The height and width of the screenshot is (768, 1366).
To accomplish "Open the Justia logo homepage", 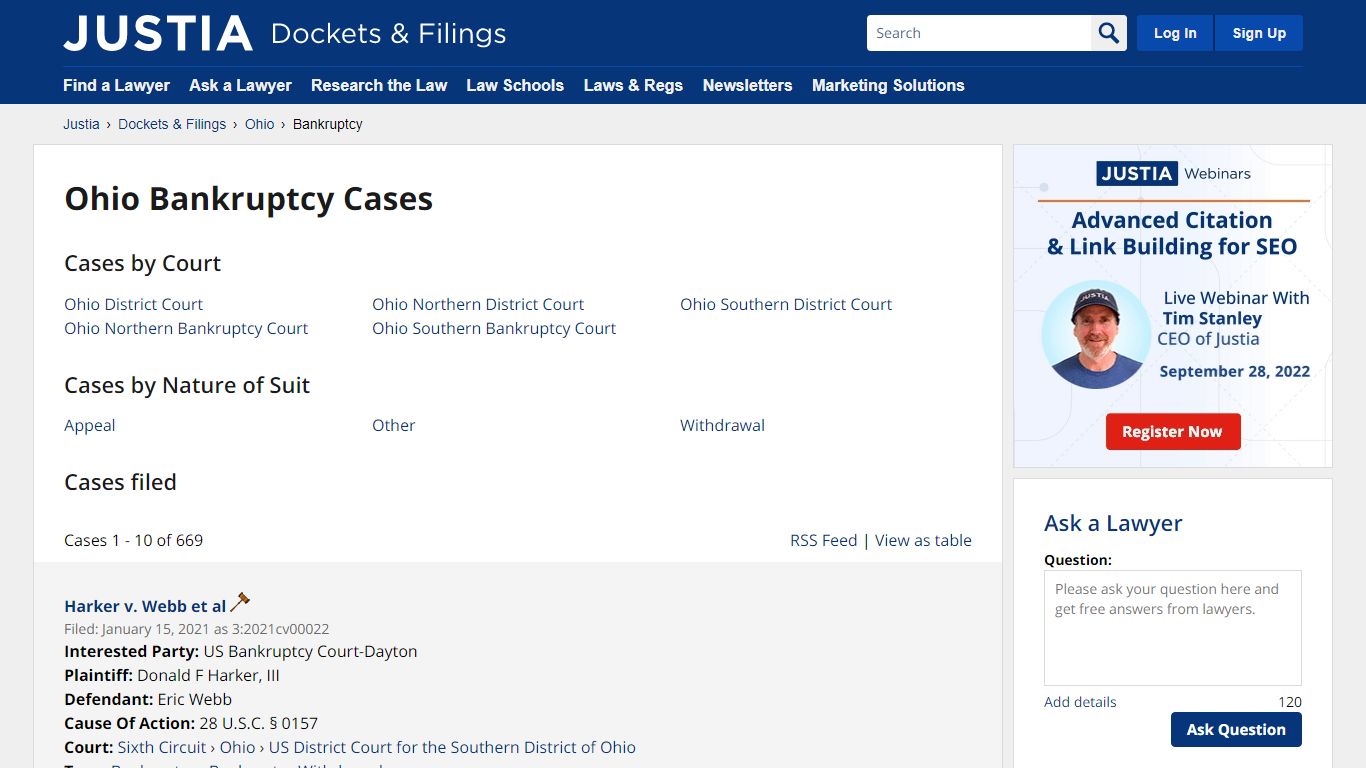I will pos(158,33).
